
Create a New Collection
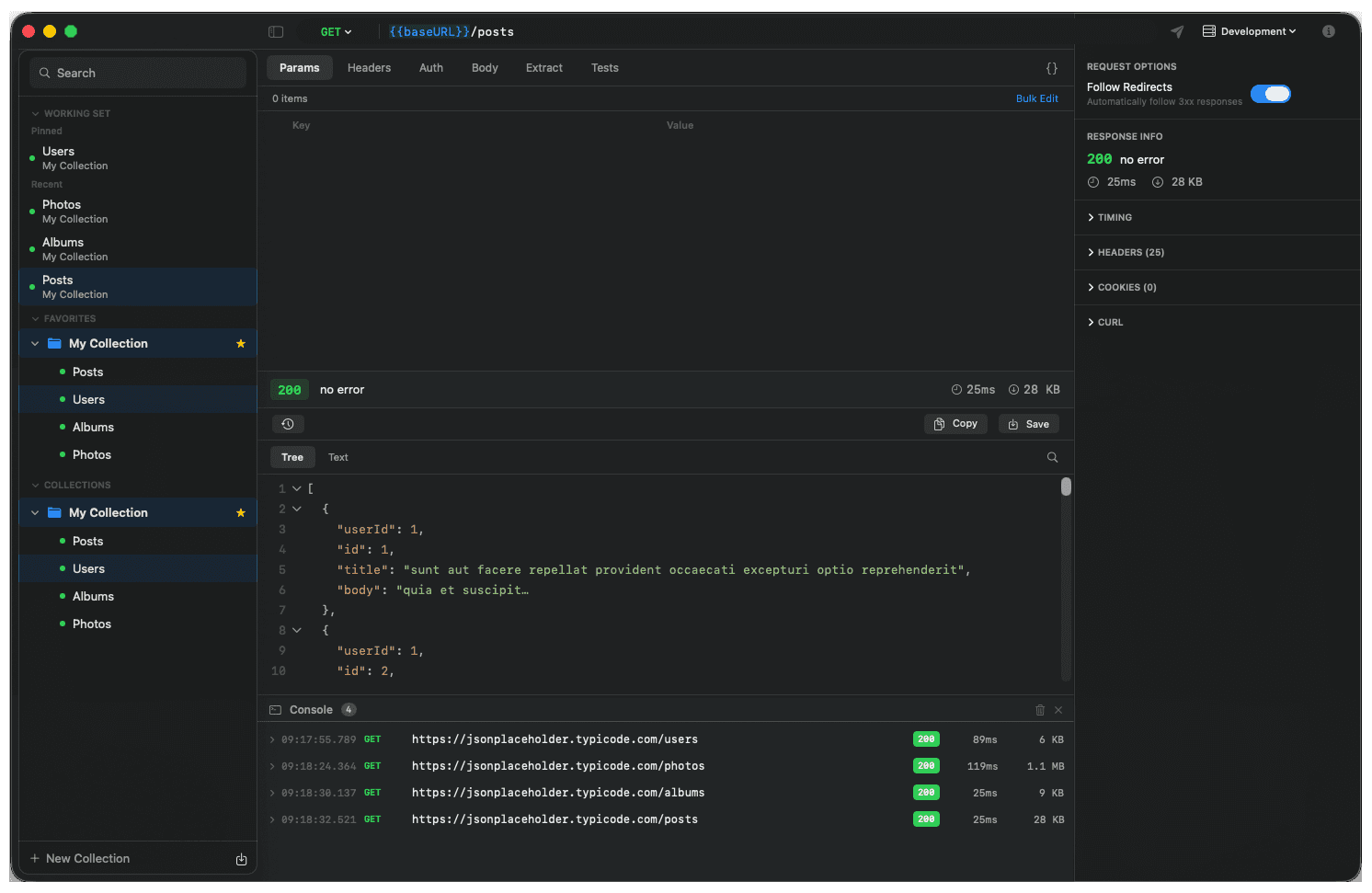[x=86, y=858]
